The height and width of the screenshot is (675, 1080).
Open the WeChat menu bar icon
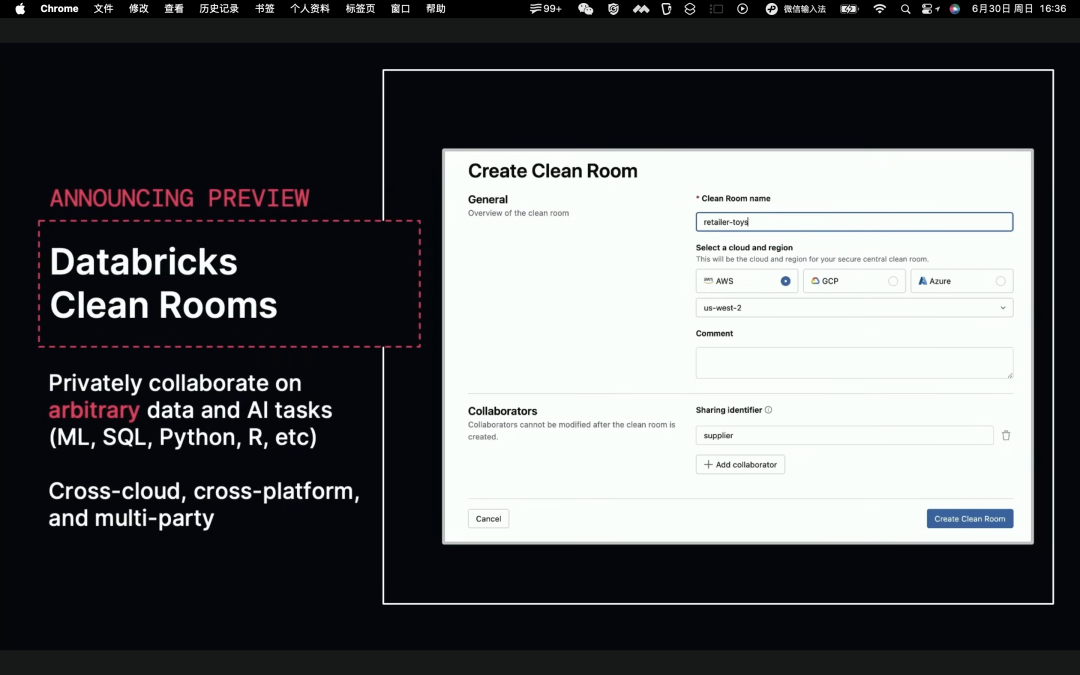pos(585,9)
